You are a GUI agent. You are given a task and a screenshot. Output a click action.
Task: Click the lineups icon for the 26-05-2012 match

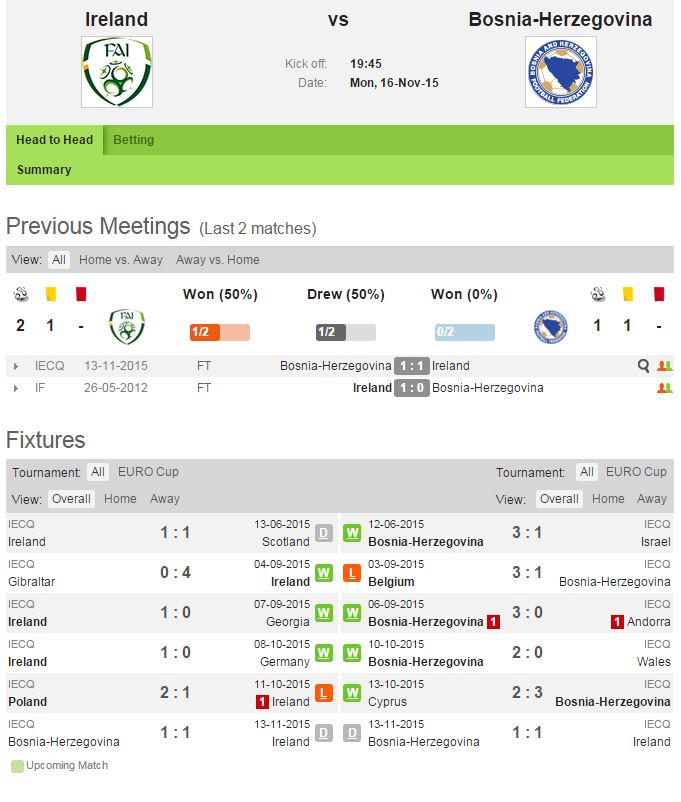point(665,388)
